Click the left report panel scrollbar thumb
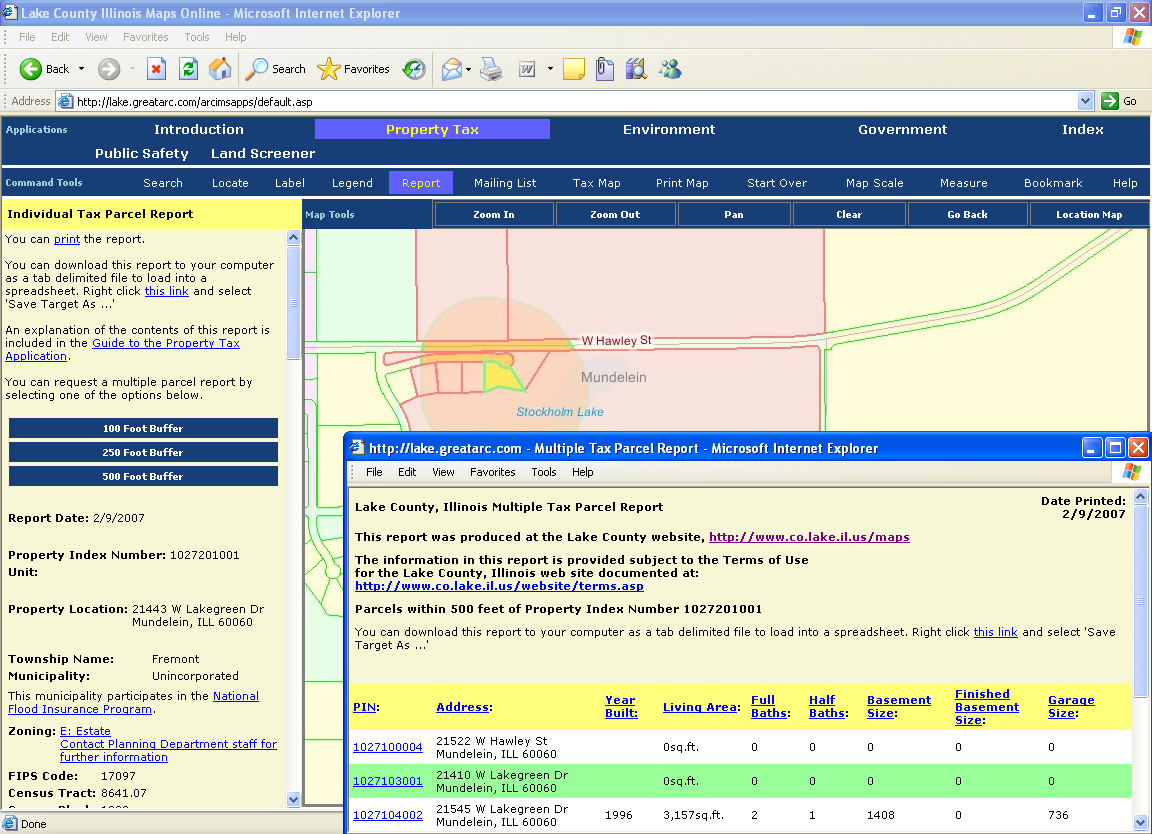Image resolution: width=1152 pixels, height=834 pixels. (293, 302)
